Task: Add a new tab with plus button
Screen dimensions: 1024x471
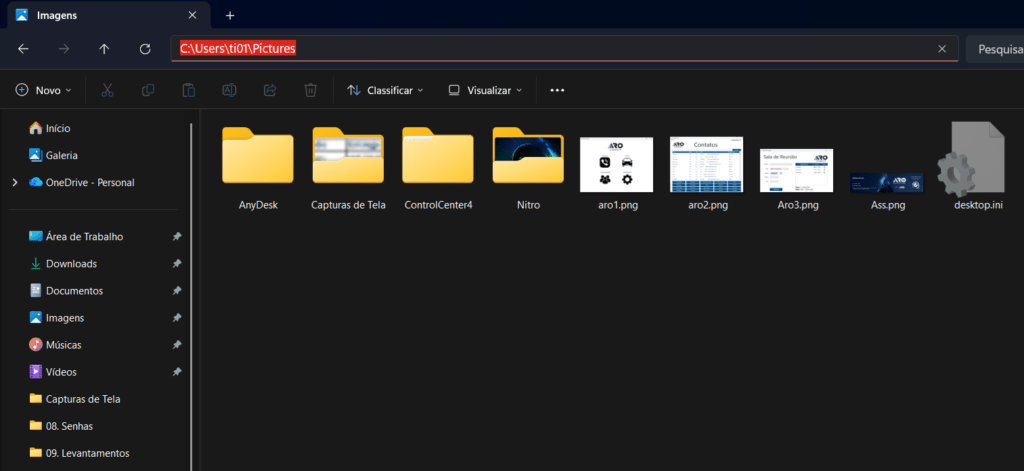Action: coord(230,16)
